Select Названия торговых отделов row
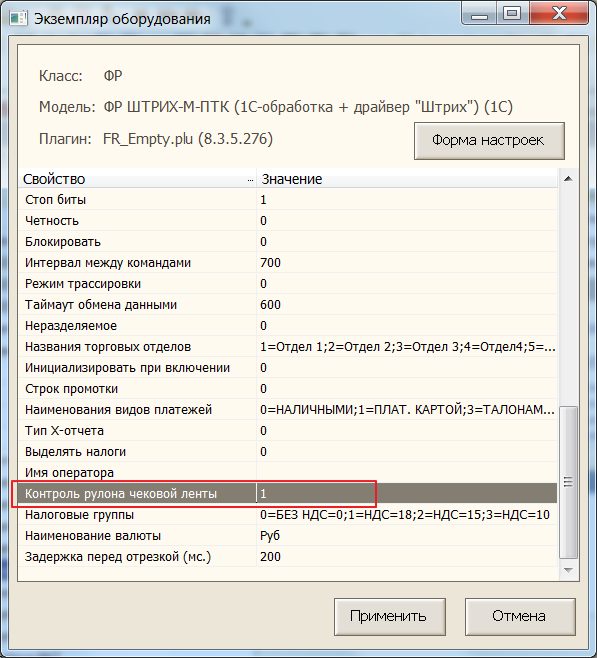597x658 pixels. [288, 347]
